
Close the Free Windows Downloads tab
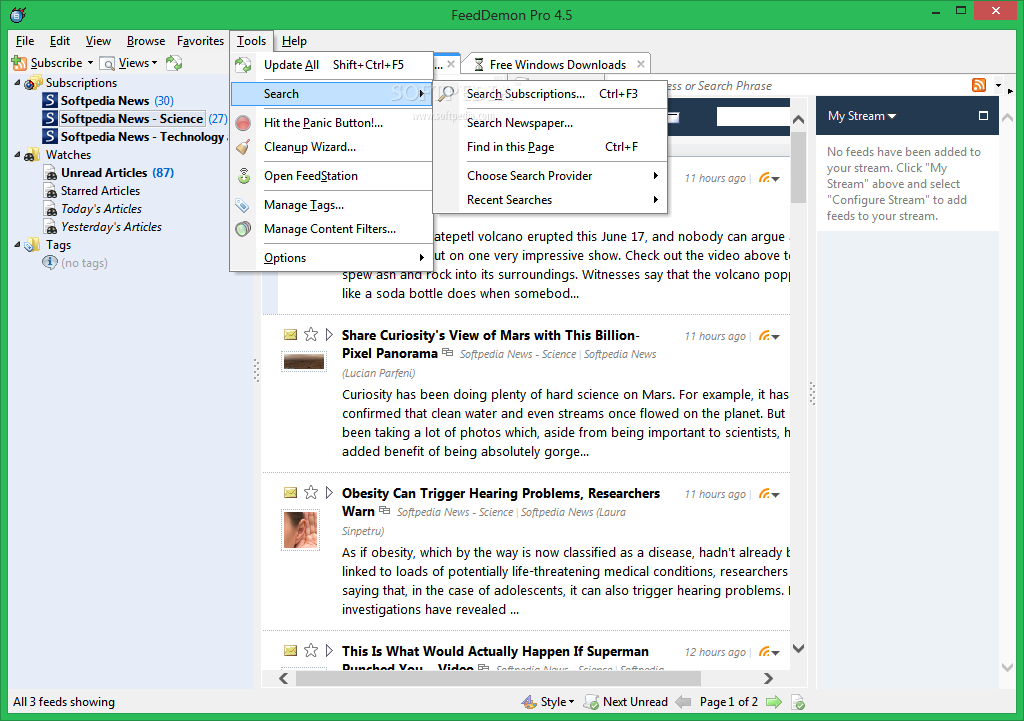click(x=641, y=64)
